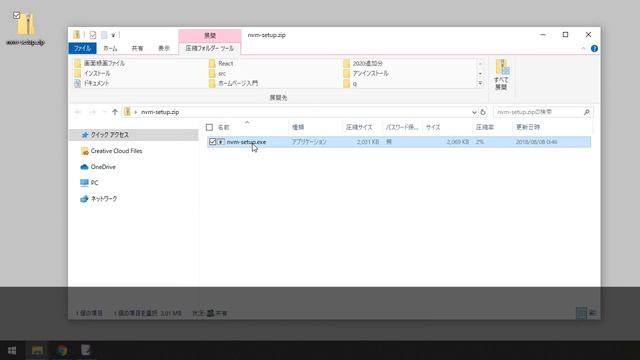Open the ファイル ribbon tab

[82, 48]
